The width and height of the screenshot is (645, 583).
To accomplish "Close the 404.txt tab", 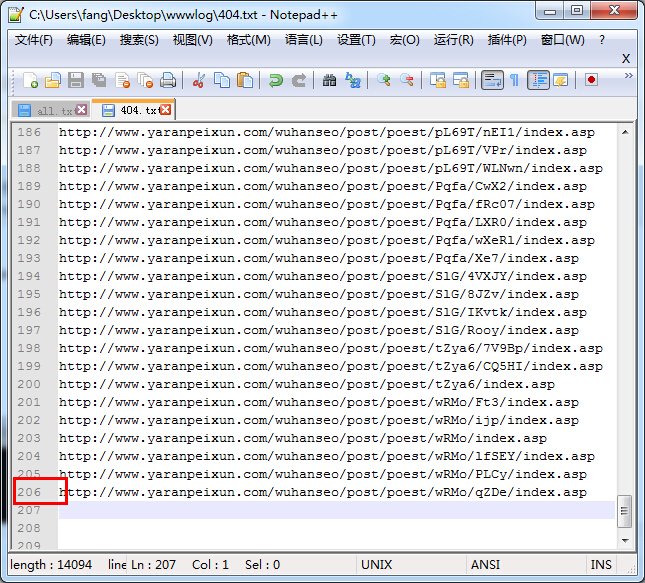I will (165, 109).
